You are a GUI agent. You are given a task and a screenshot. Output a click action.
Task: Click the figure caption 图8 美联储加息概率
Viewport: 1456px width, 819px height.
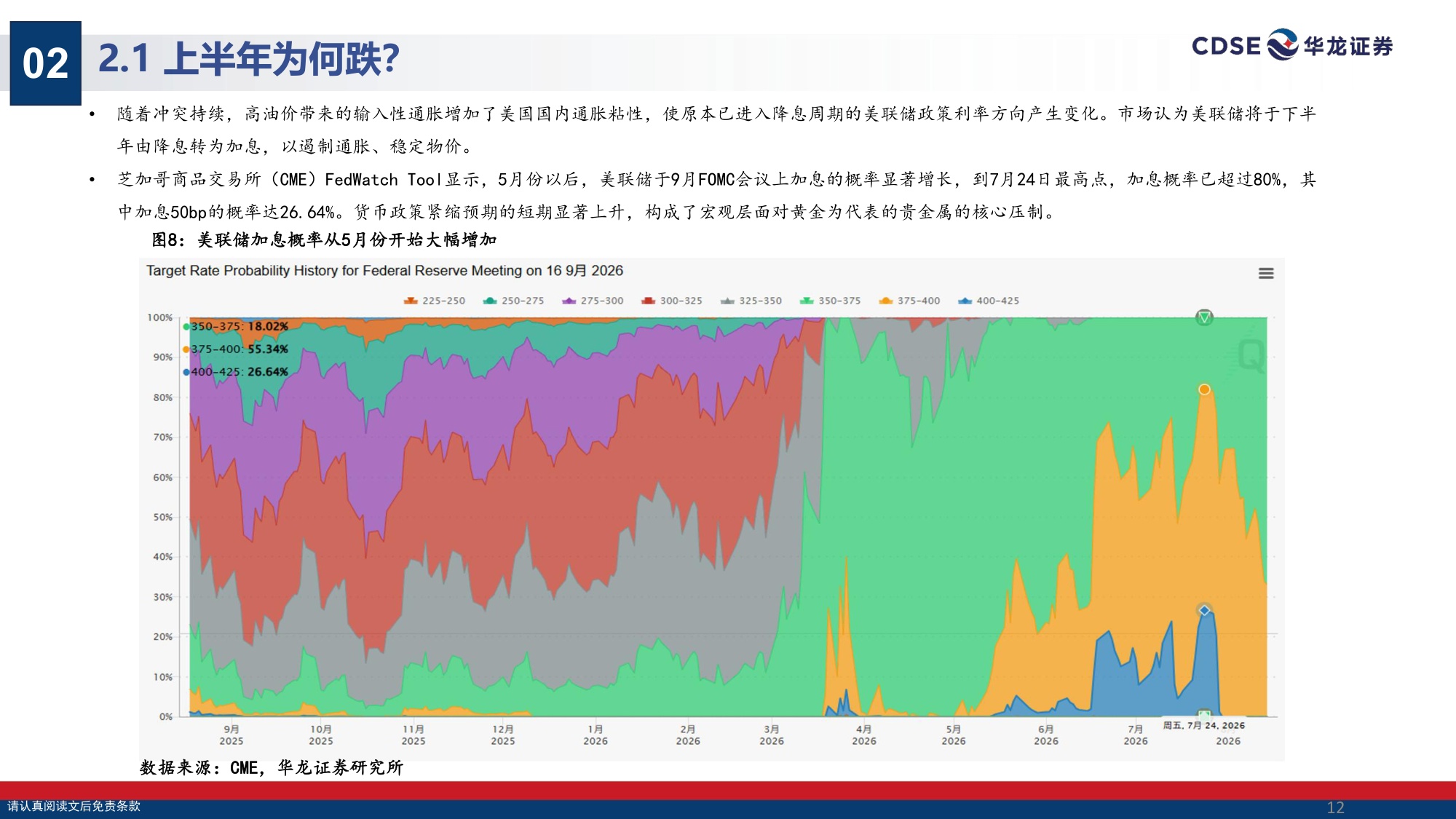point(324,240)
